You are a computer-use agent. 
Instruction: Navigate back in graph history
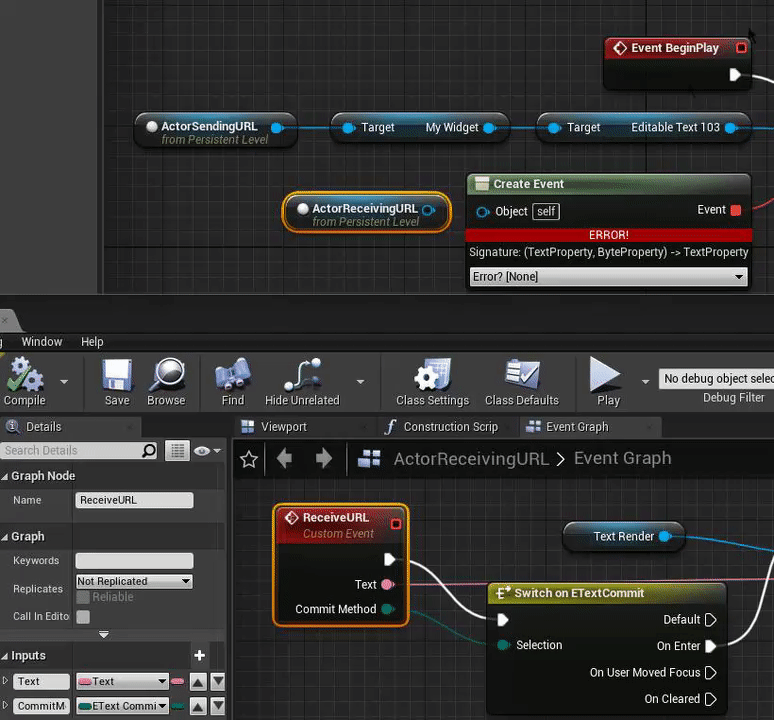pos(285,458)
